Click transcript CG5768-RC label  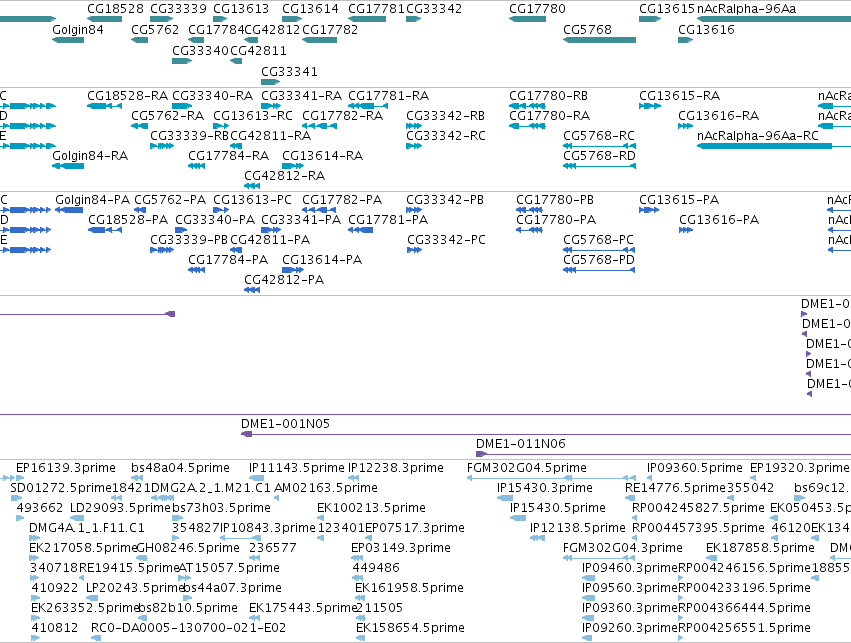(x=599, y=136)
